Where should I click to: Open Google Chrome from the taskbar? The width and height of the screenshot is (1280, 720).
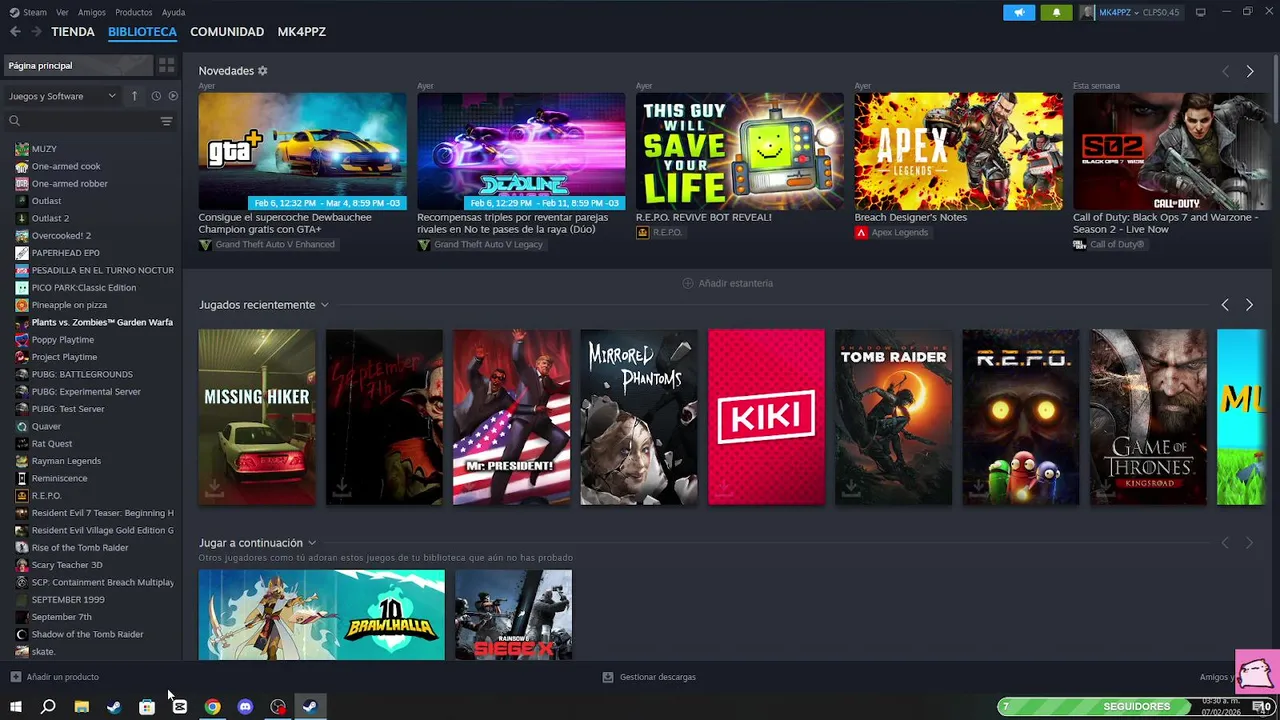[212, 707]
